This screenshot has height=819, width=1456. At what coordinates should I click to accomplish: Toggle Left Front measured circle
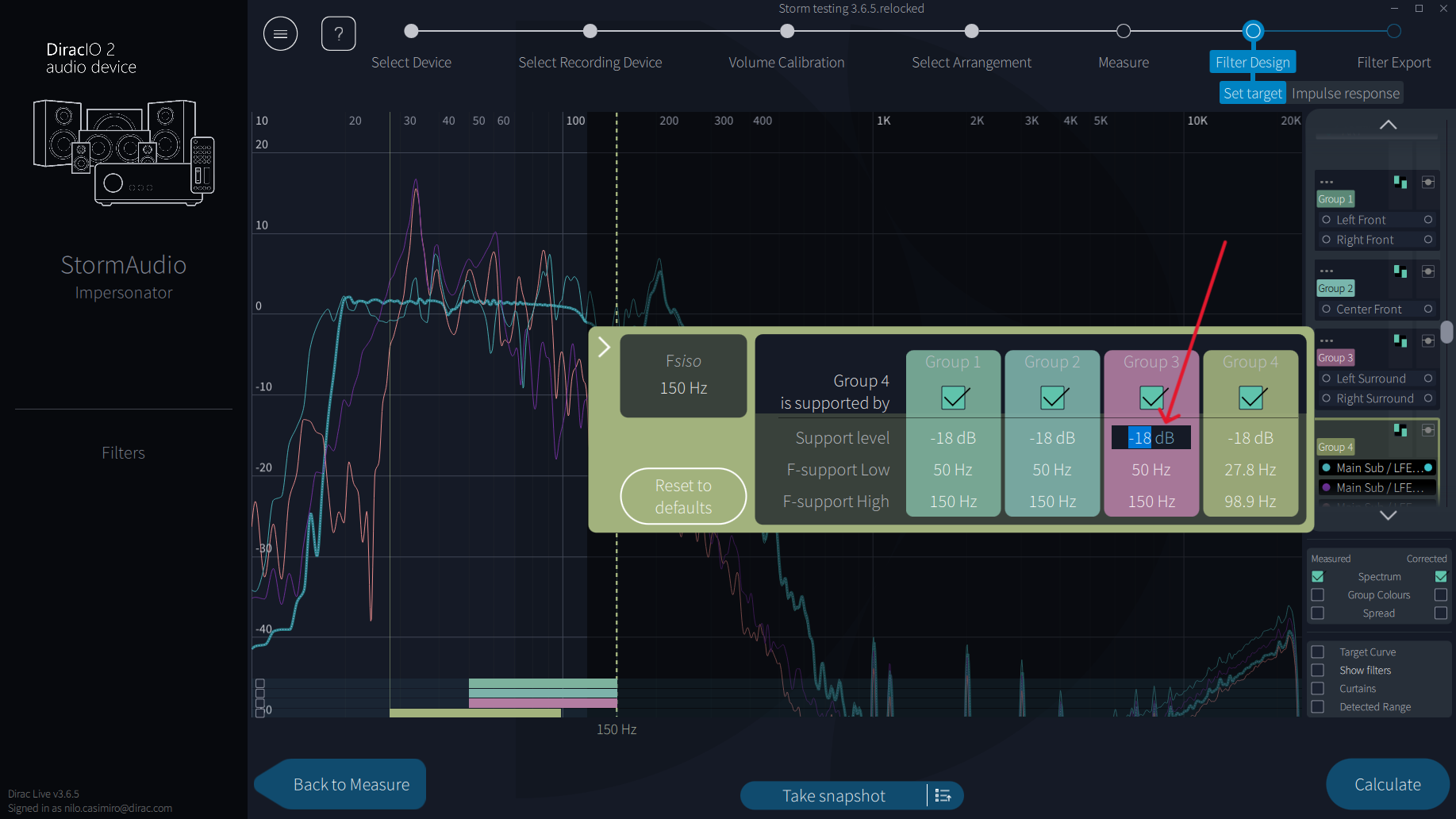pyautogui.click(x=1326, y=220)
